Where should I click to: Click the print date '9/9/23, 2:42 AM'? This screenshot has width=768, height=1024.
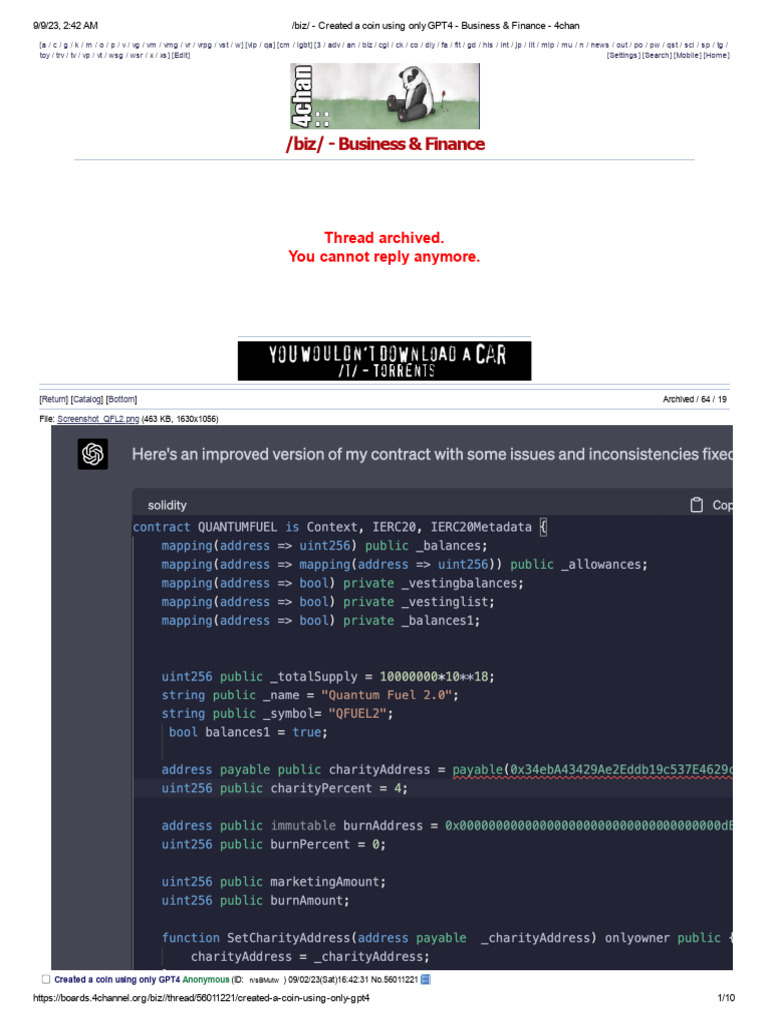tap(65, 25)
